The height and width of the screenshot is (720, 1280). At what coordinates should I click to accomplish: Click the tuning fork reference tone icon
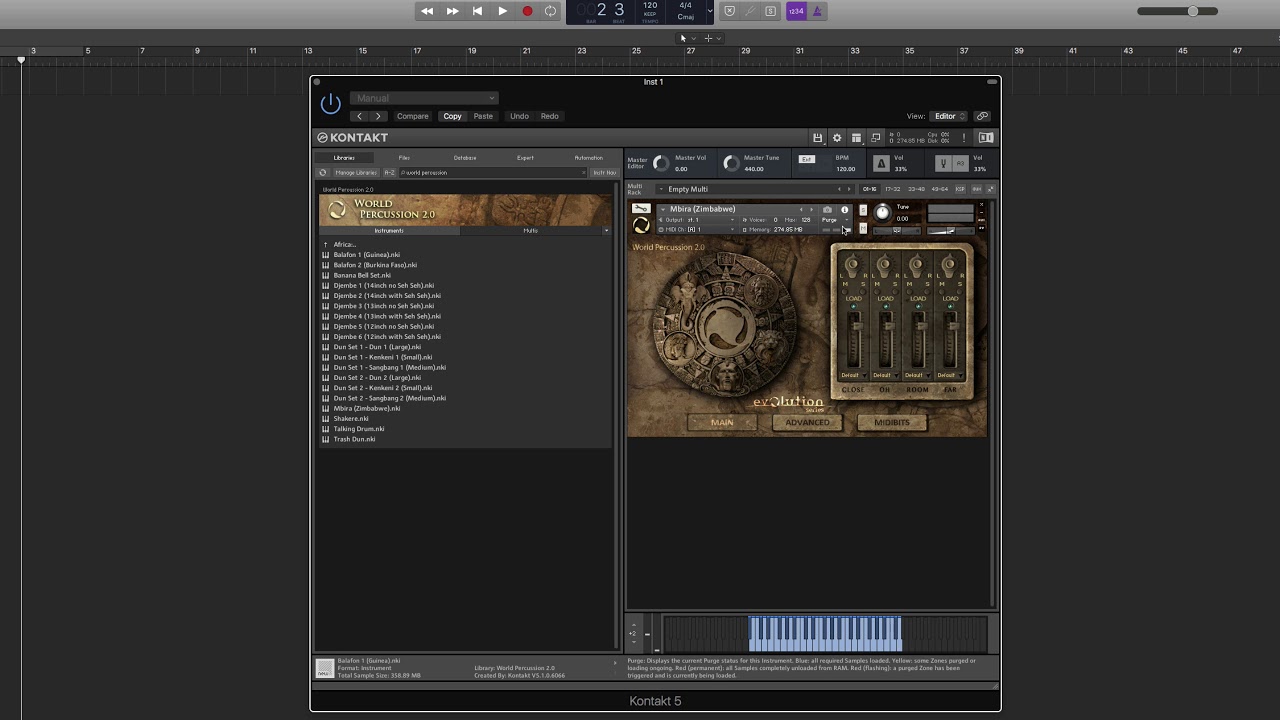[943, 163]
